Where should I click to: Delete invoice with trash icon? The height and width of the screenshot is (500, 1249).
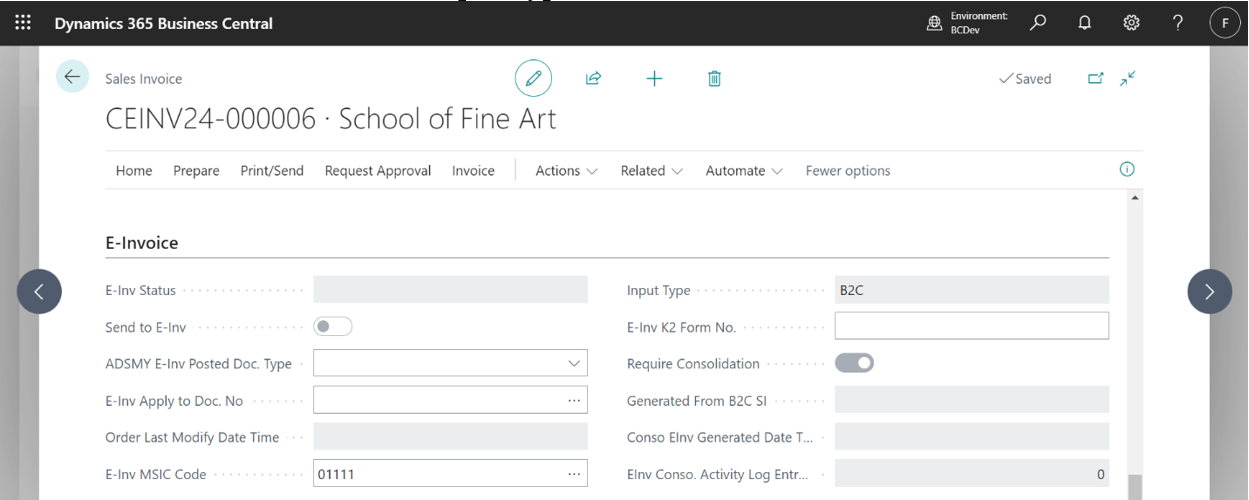click(714, 78)
